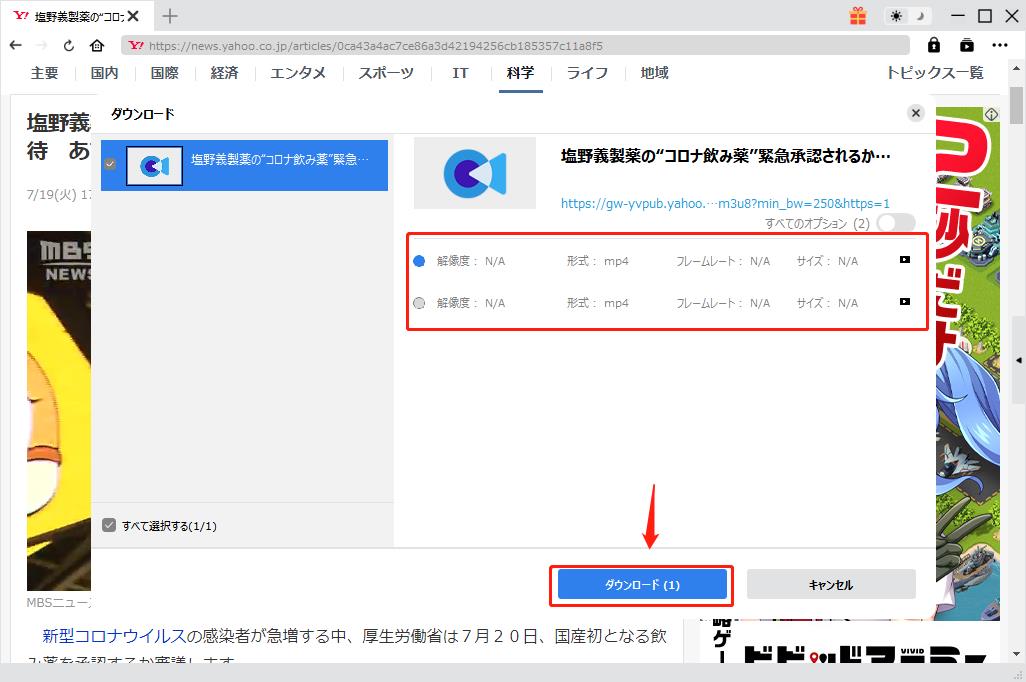Switch to light theme sun icon
Screen dimensions: 1026x682
pyautogui.click(x=896, y=16)
